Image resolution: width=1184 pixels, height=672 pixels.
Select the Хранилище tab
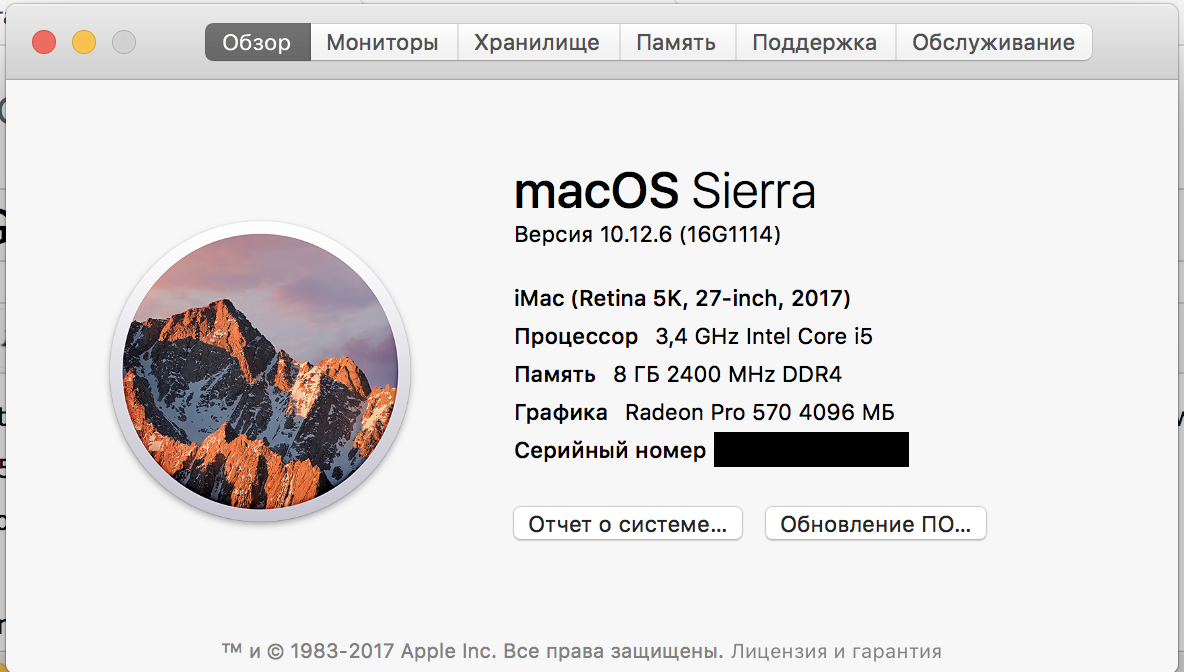pyautogui.click(x=537, y=42)
